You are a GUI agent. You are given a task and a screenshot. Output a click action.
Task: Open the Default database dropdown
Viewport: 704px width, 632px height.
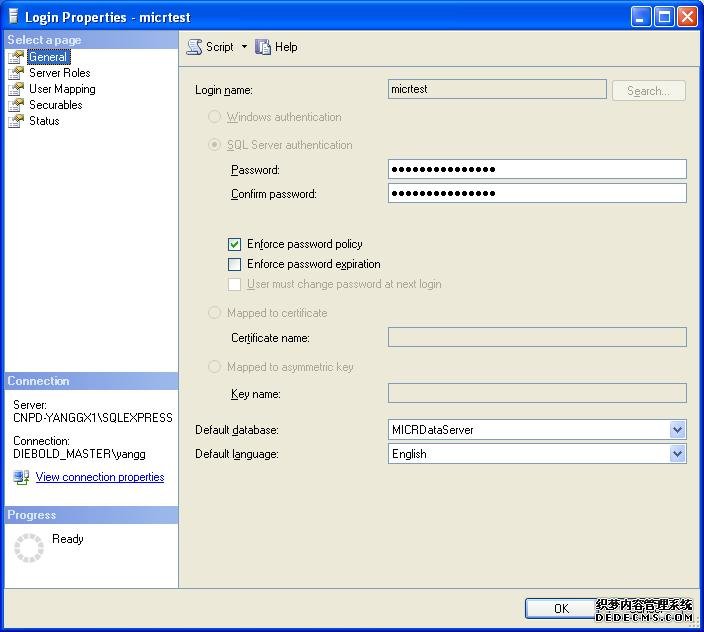[x=677, y=430]
